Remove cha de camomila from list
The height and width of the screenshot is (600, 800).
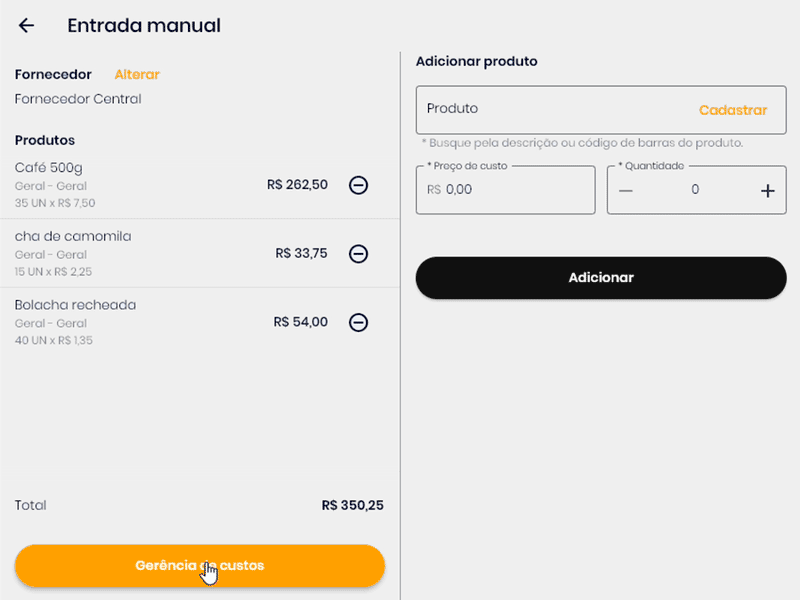tap(358, 254)
